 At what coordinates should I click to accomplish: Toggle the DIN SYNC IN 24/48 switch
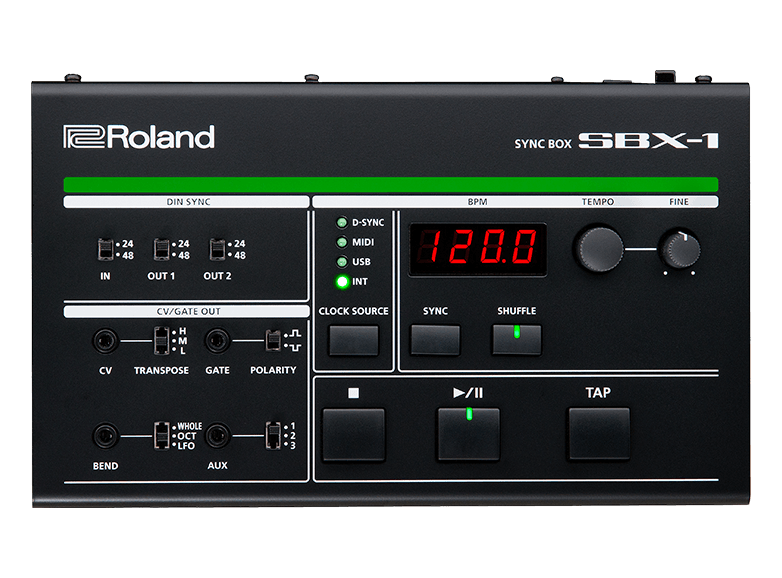tap(105, 249)
